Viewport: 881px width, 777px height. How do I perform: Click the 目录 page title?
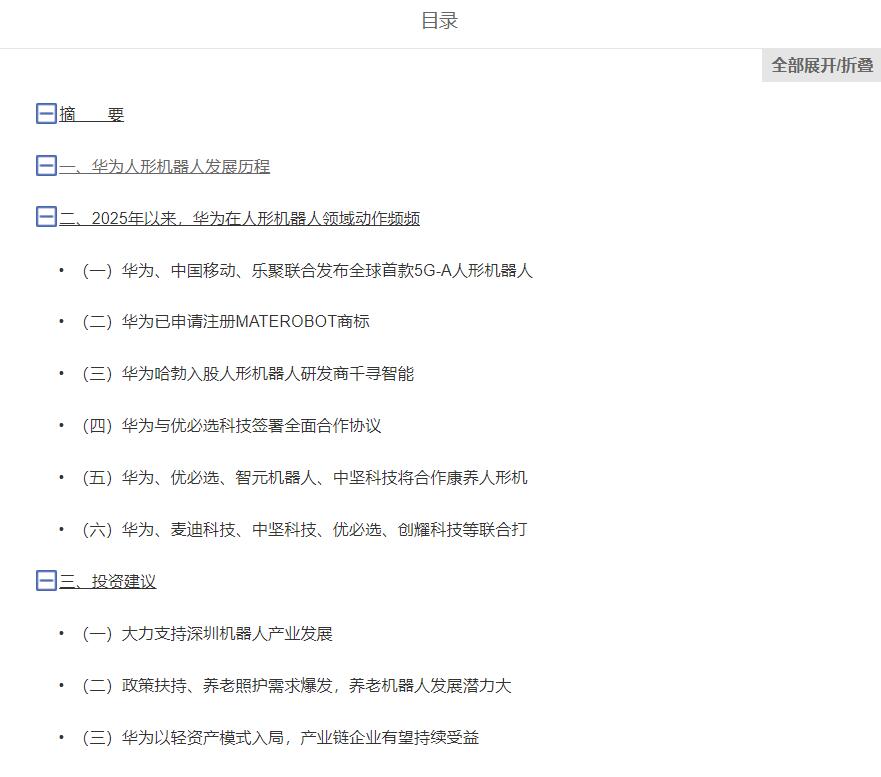click(x=440, y=21)
